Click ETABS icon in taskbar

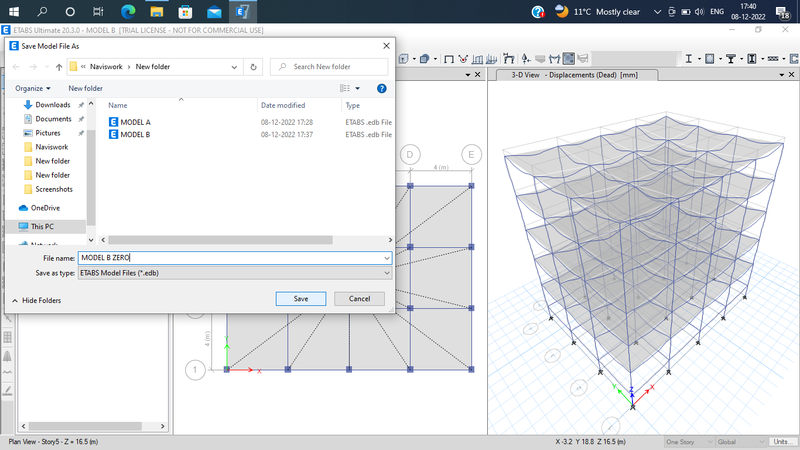(242, 11)
